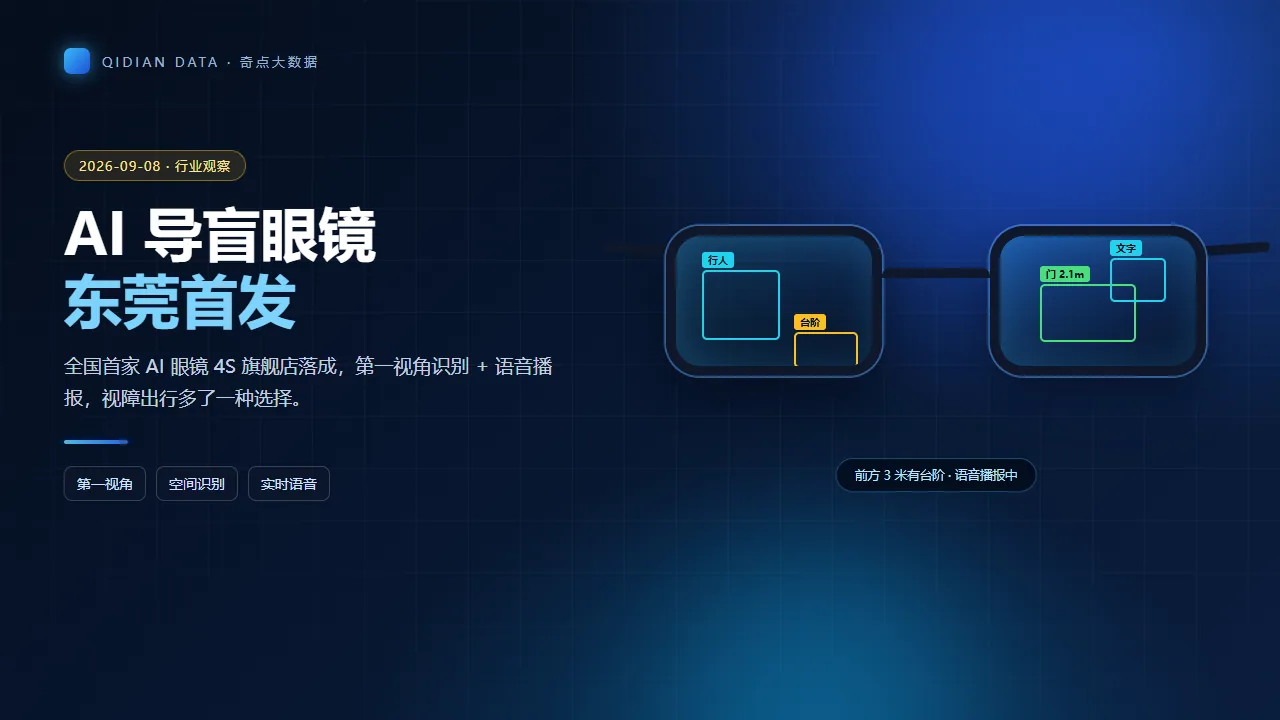Click the subtitle starting with "全国首家 AI 眼镜"
1280x720 pixels.
(x=308, y=382)
